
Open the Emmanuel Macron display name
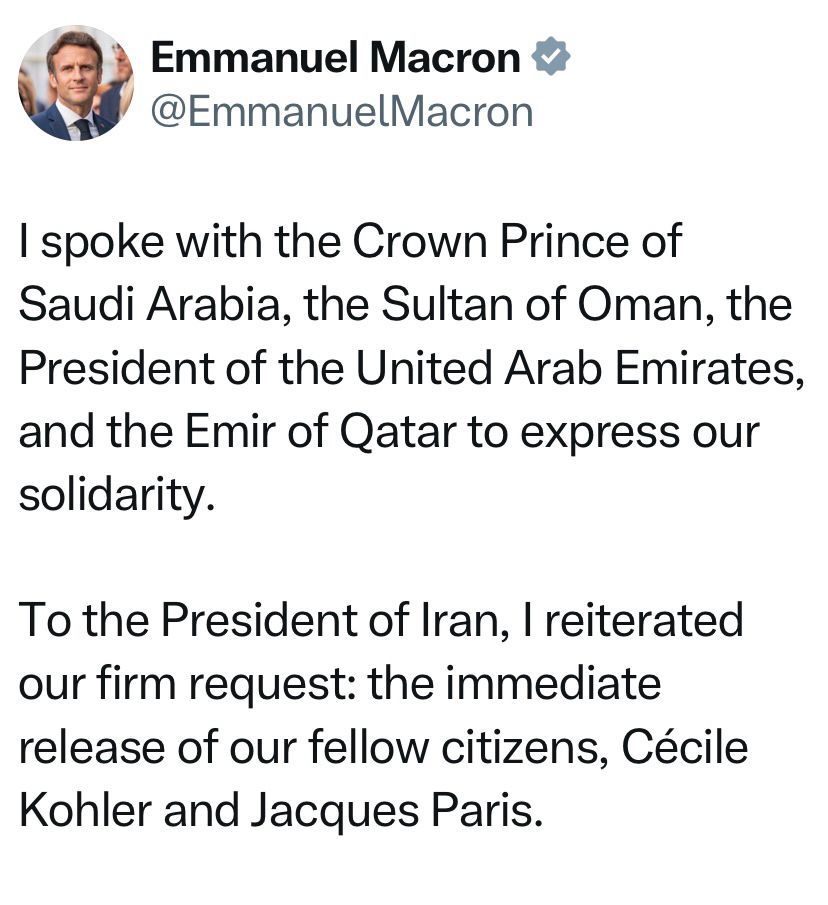pyautogui.click(x=335, y=57)
